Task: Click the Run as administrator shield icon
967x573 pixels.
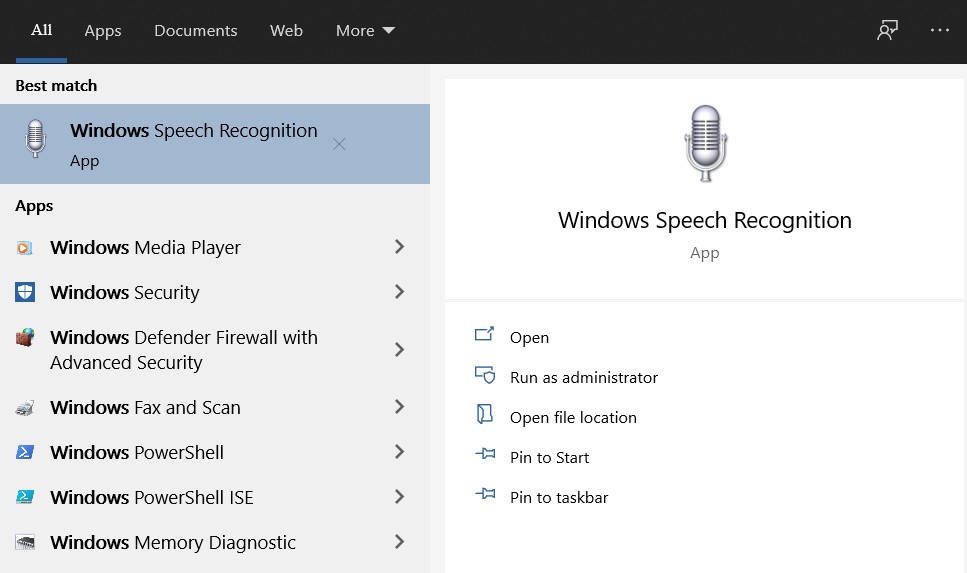Action: [485, 375]
